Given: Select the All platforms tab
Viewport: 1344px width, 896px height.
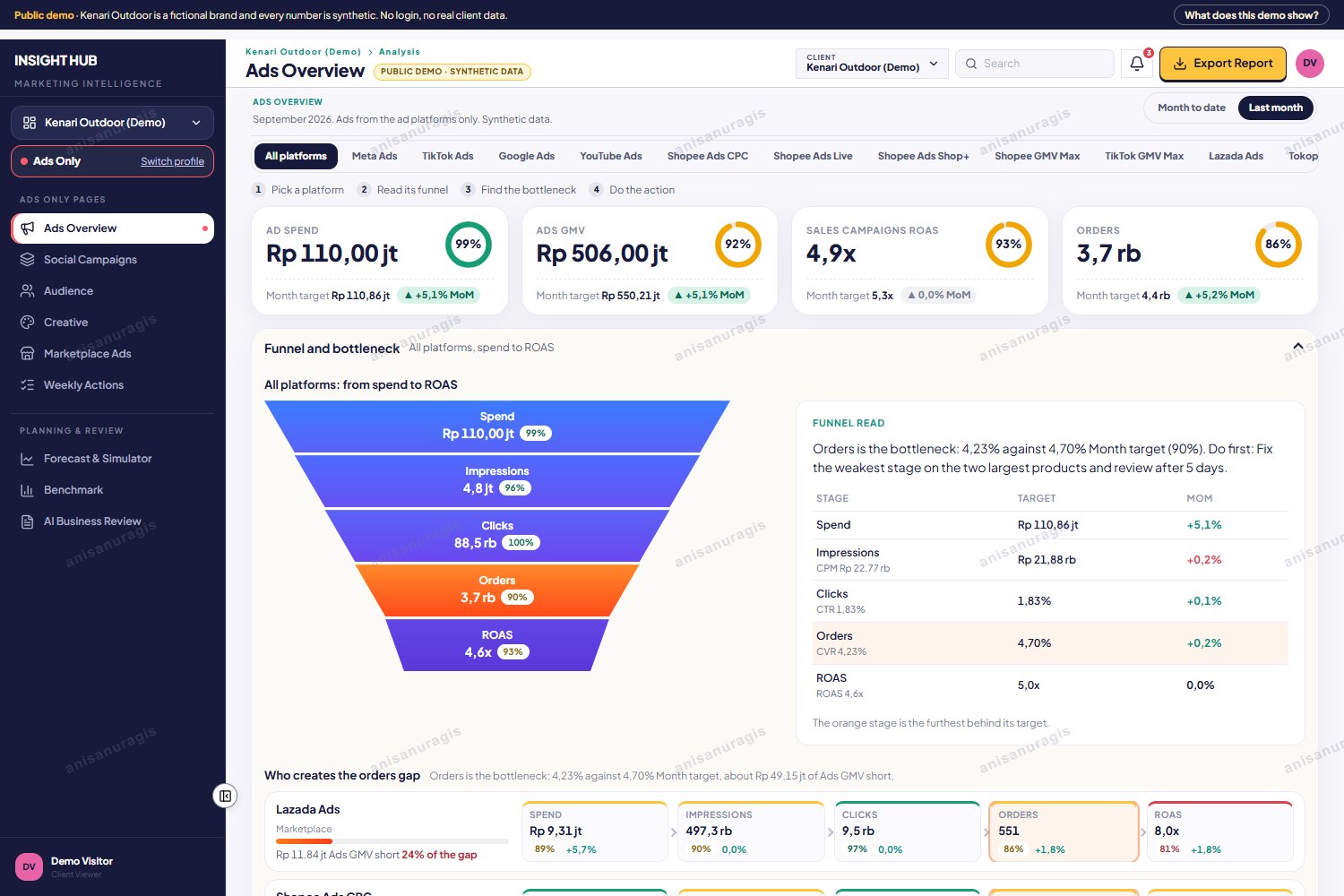Looking at the screenshot, I should pos(296,156).
